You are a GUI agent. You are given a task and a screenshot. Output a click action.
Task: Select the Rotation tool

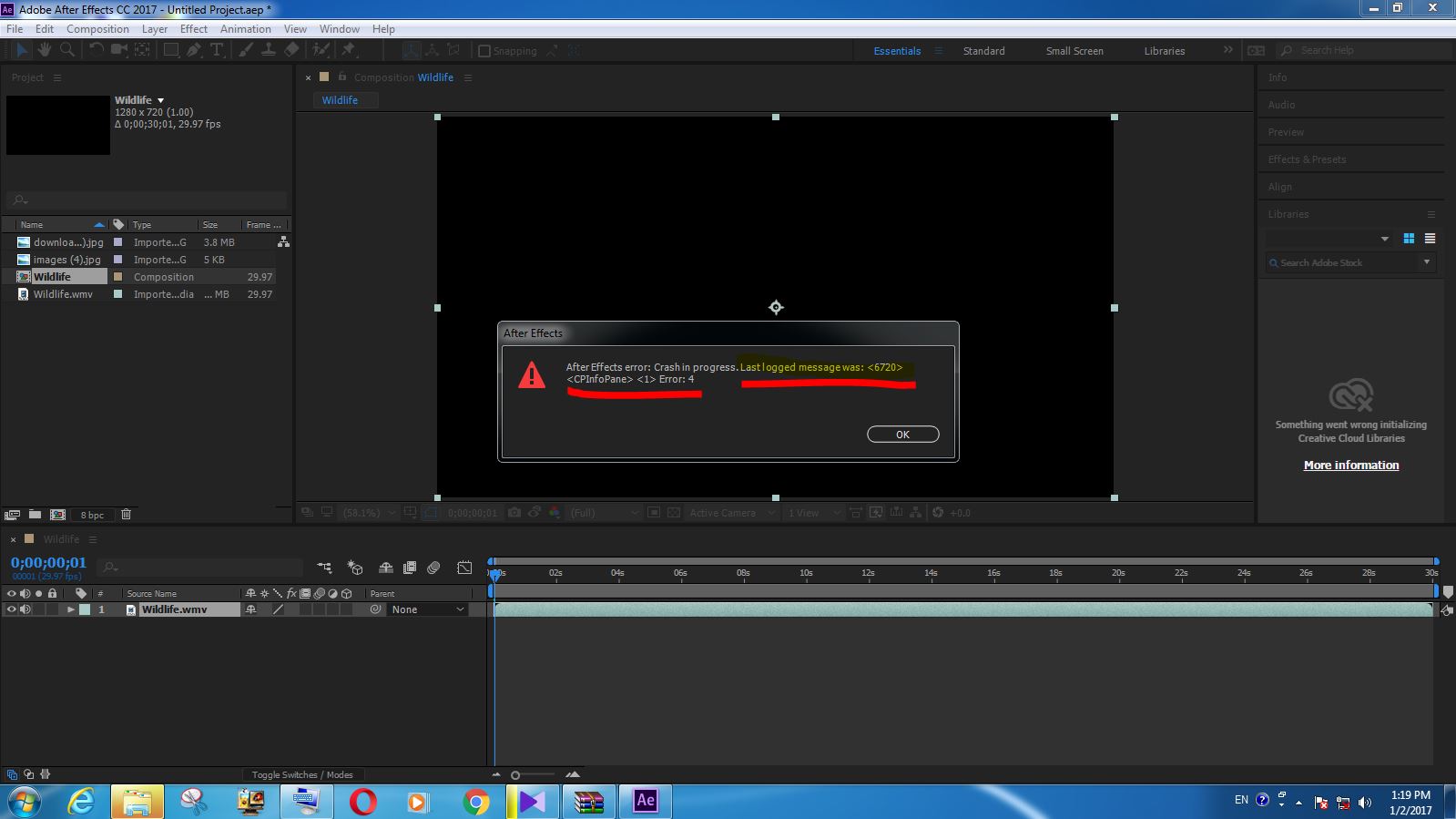click(x=97, y=50)
